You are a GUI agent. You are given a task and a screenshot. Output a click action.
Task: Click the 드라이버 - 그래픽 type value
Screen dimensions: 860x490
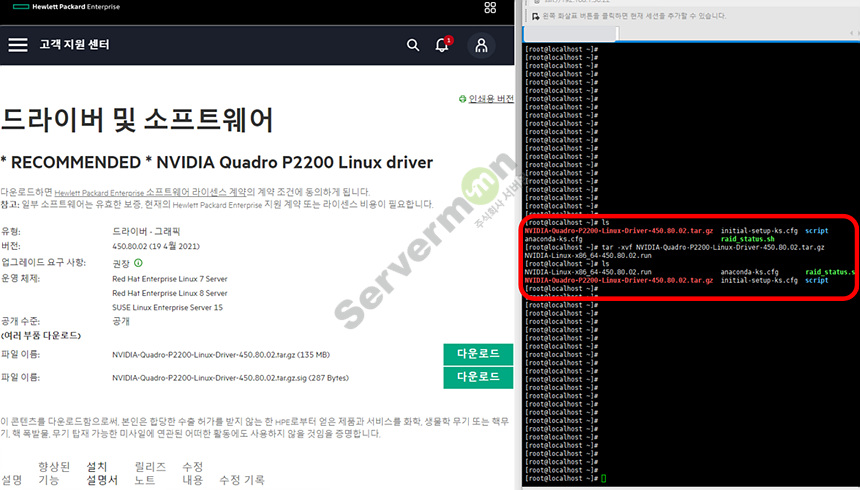pyautogui.click(x=146, y=232)
